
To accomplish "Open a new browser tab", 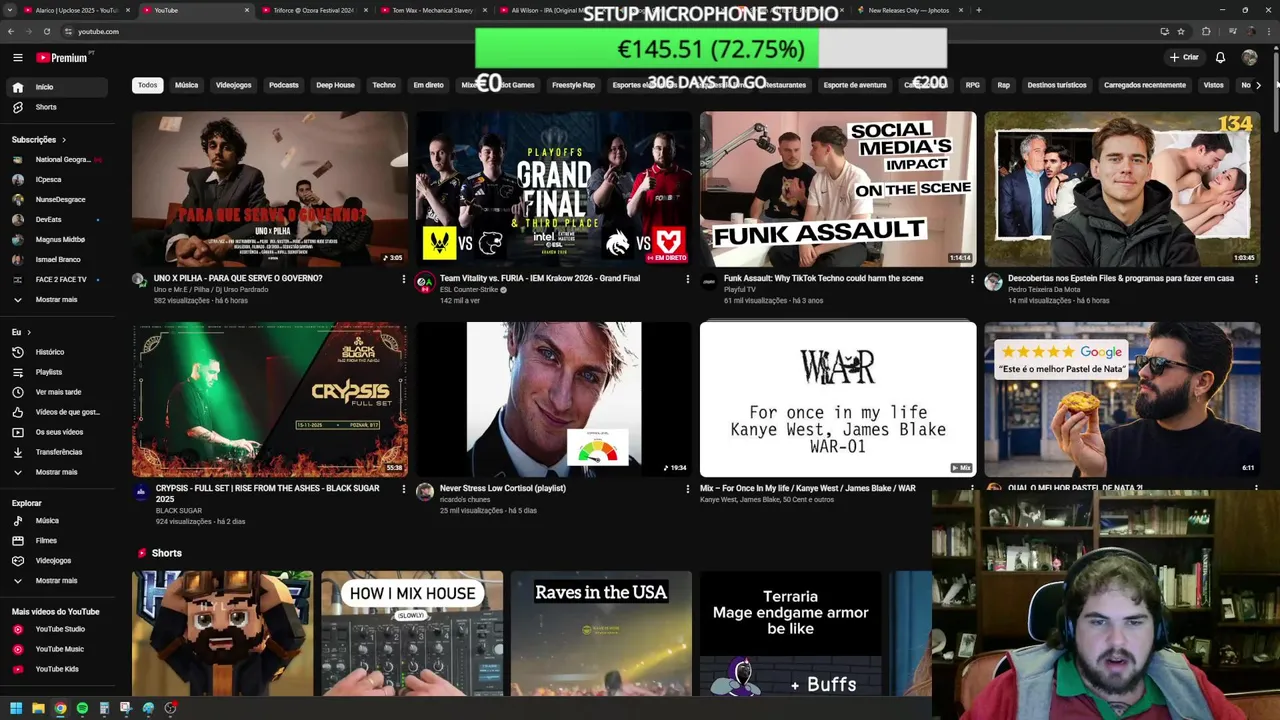I will tap(978, 10).
